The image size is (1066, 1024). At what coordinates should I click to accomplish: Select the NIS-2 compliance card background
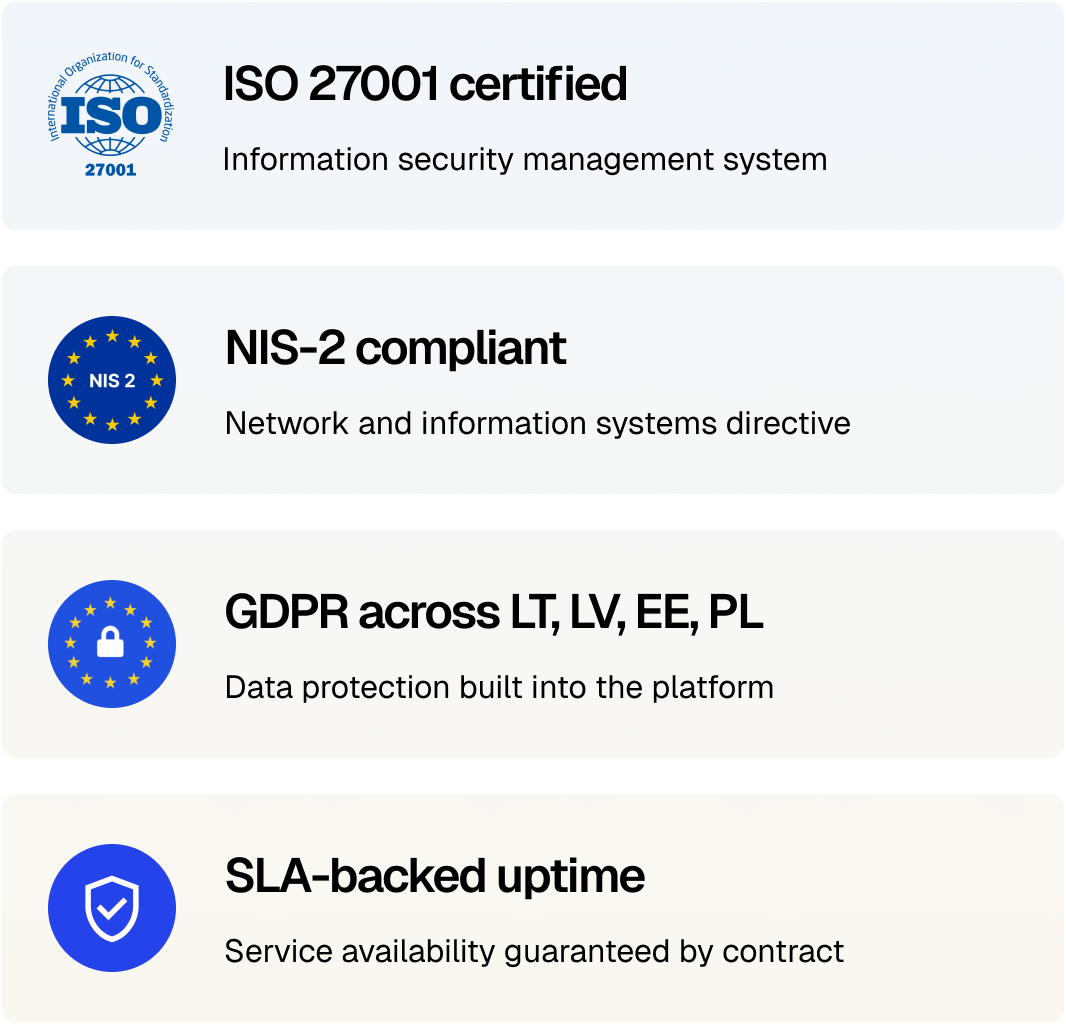(533, 379)
